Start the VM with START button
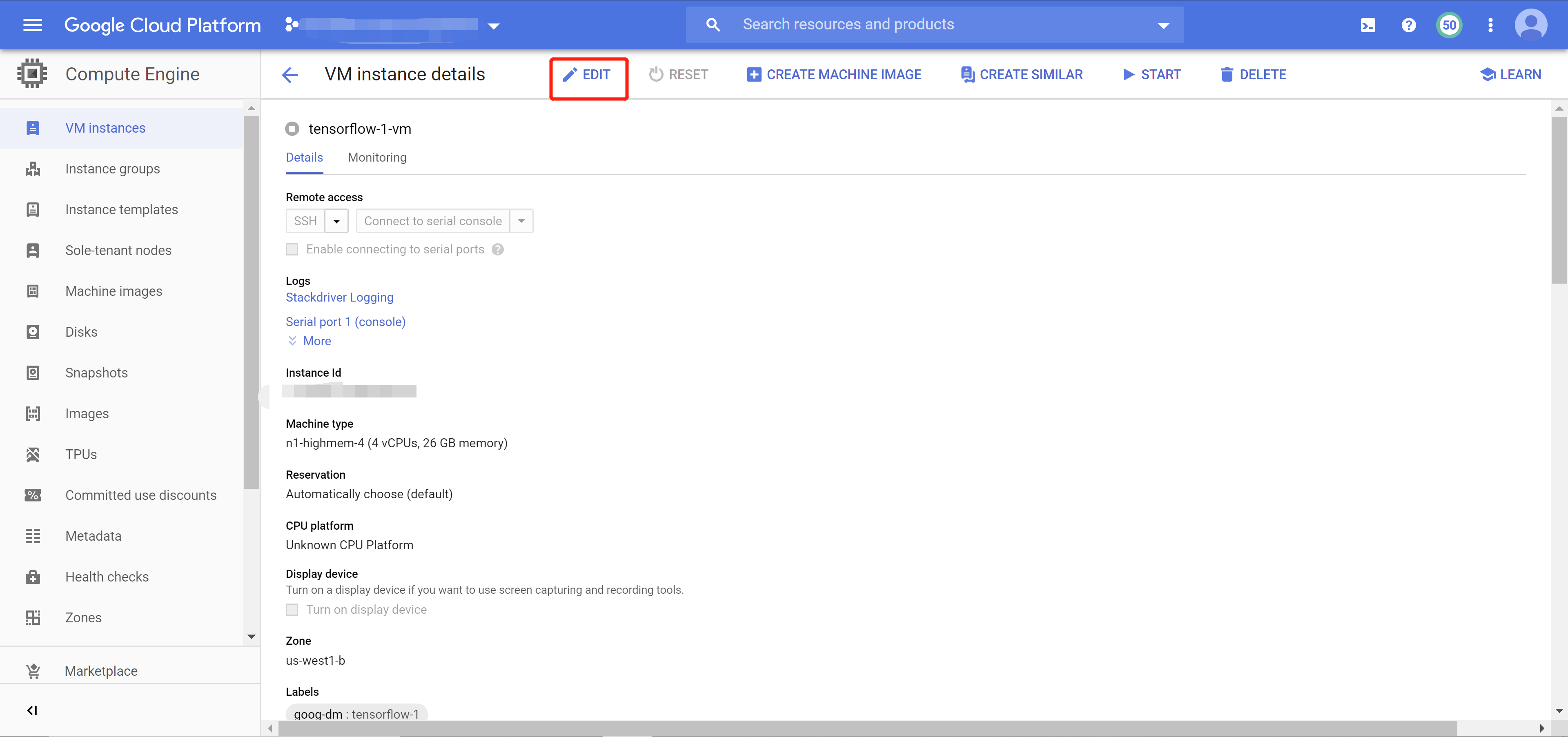 [x=1151, y=75]
